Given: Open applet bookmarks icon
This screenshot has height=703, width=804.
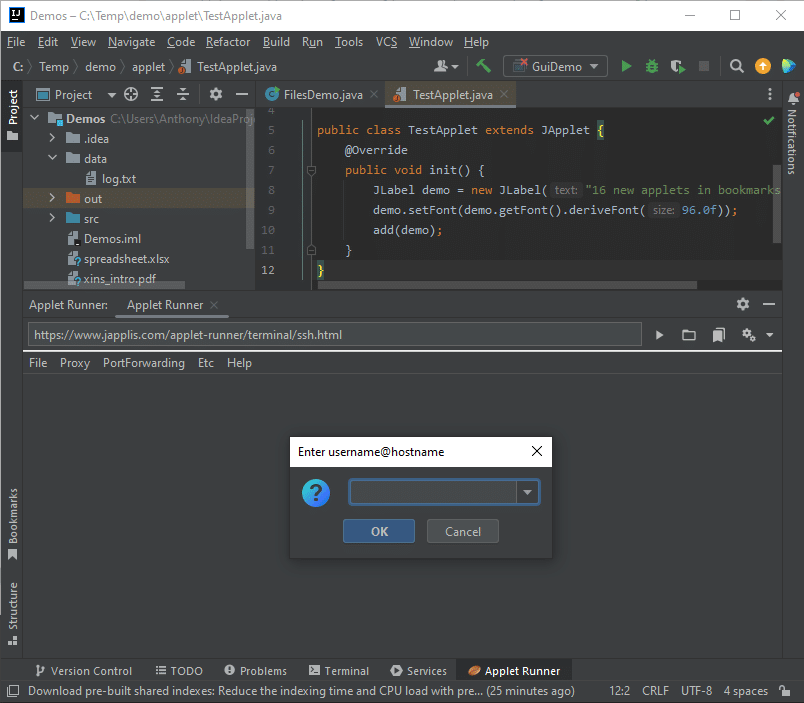Looking at the screenshot, I should tap(719, 335).
